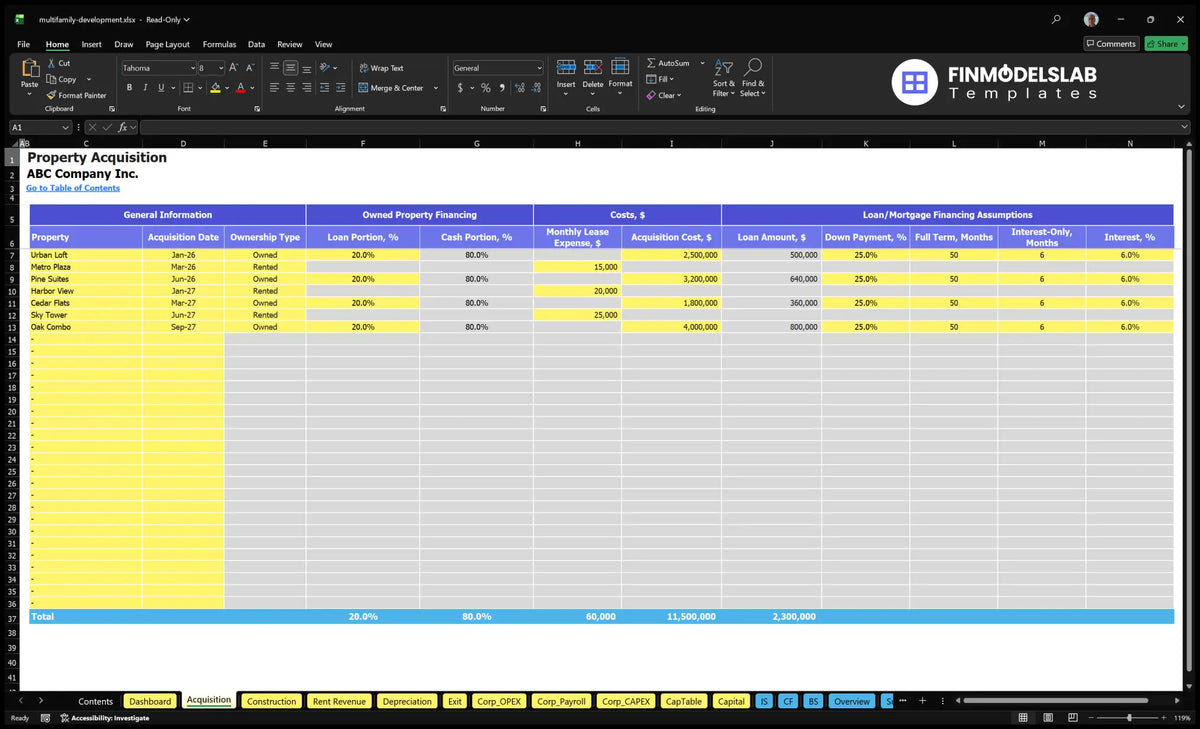Apply accounting dollar format

pyautogui.click(x=460, y=88)
